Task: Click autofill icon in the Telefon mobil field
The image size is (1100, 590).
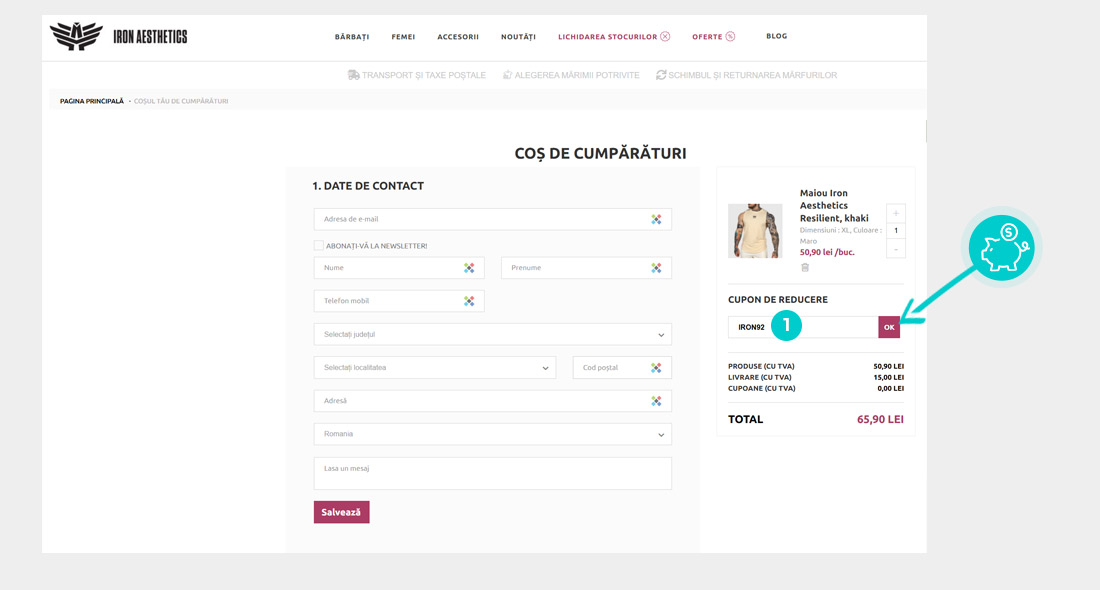Action: click(x=469, y=301)
